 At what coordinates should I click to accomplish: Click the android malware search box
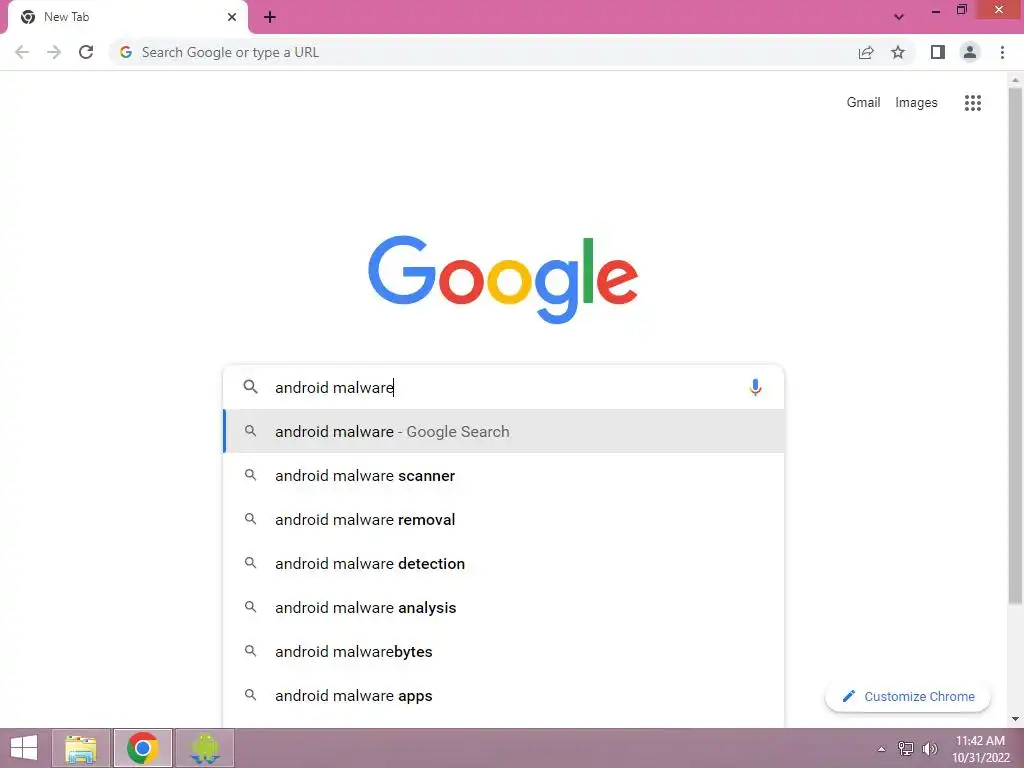click(503, 387)
